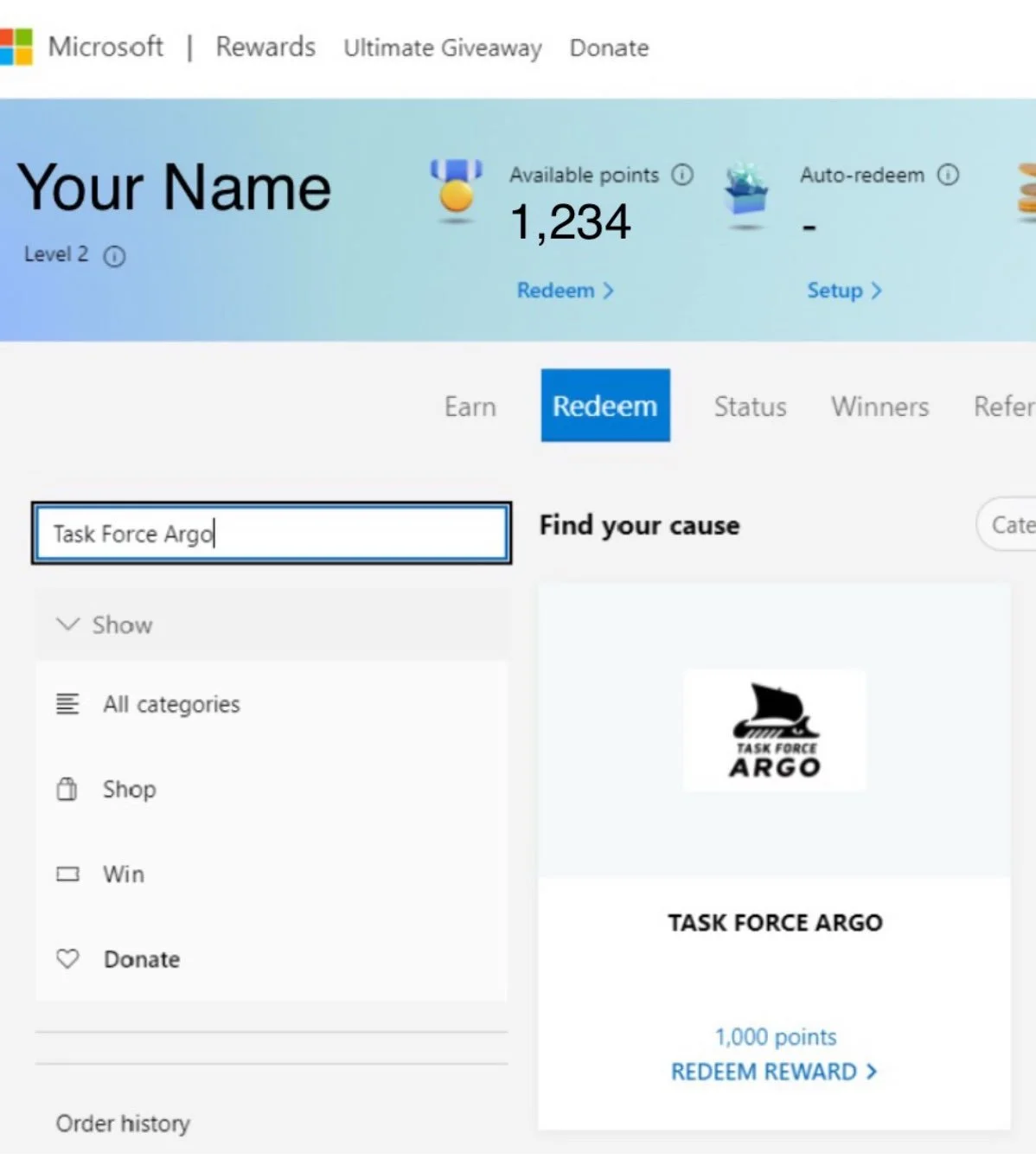Click the 1,000 points text
This screenshot has height=1165, width=1036.
pyautogui.click(x=776, y=1036)
